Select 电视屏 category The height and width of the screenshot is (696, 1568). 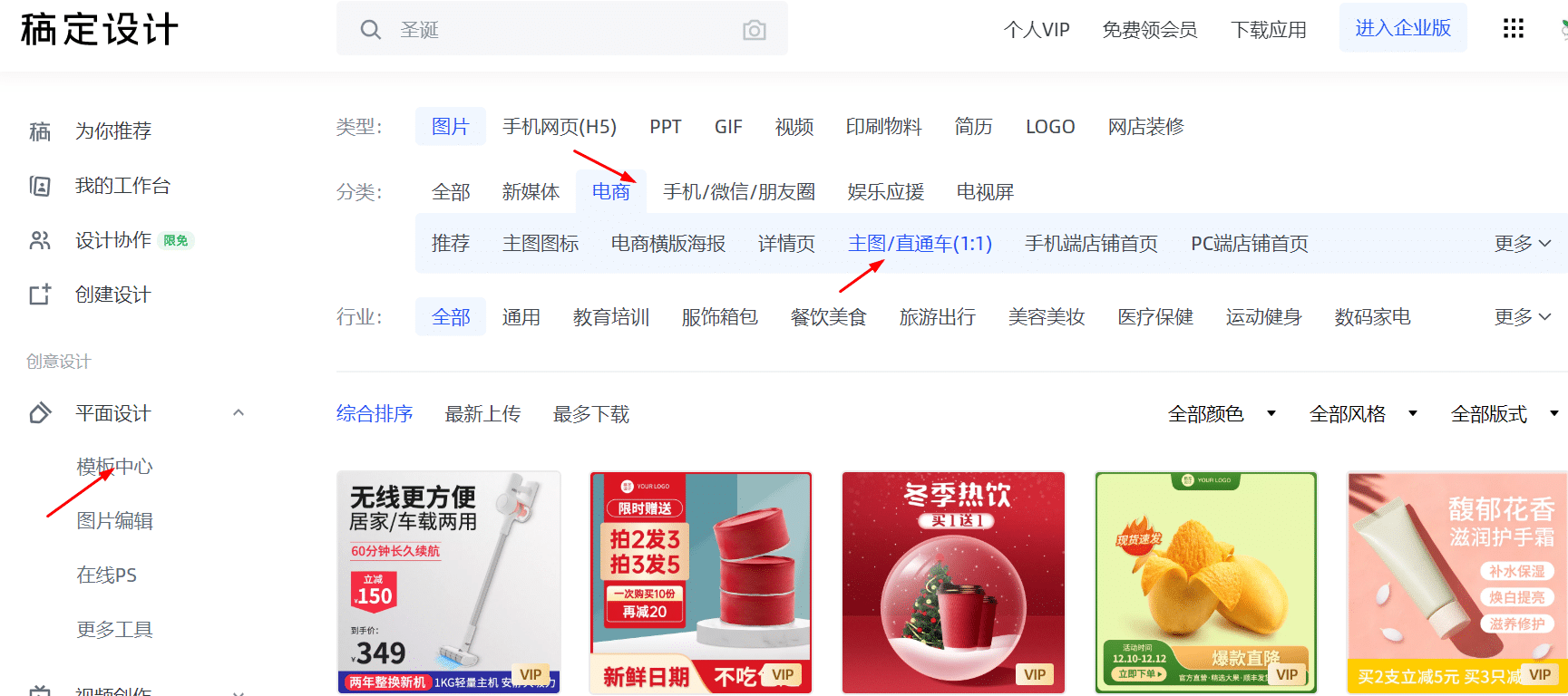click(x=985, y=192)
